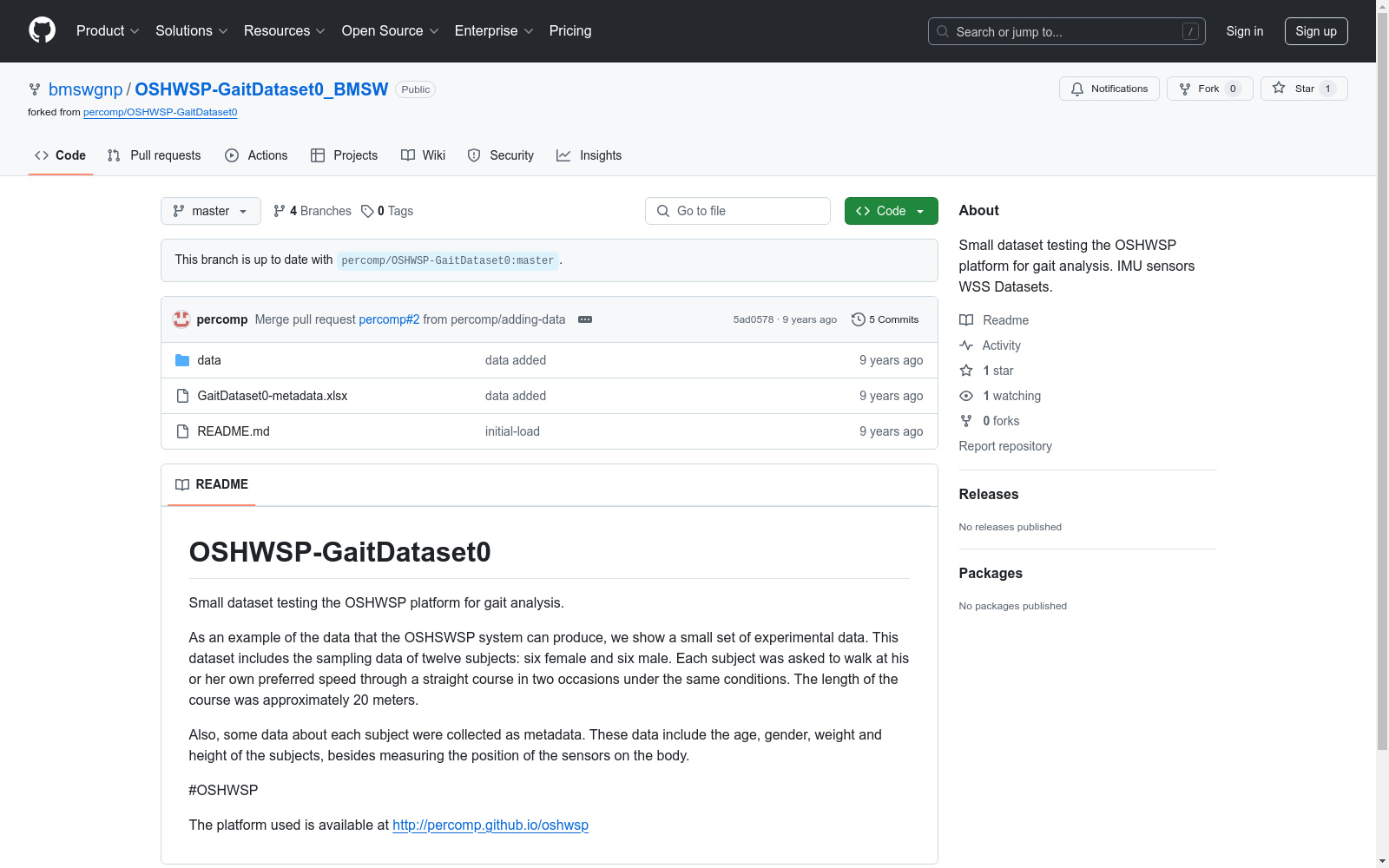View the 0 Tags list
Screen dimensions: 1389x868
click(x=387, y=211)
